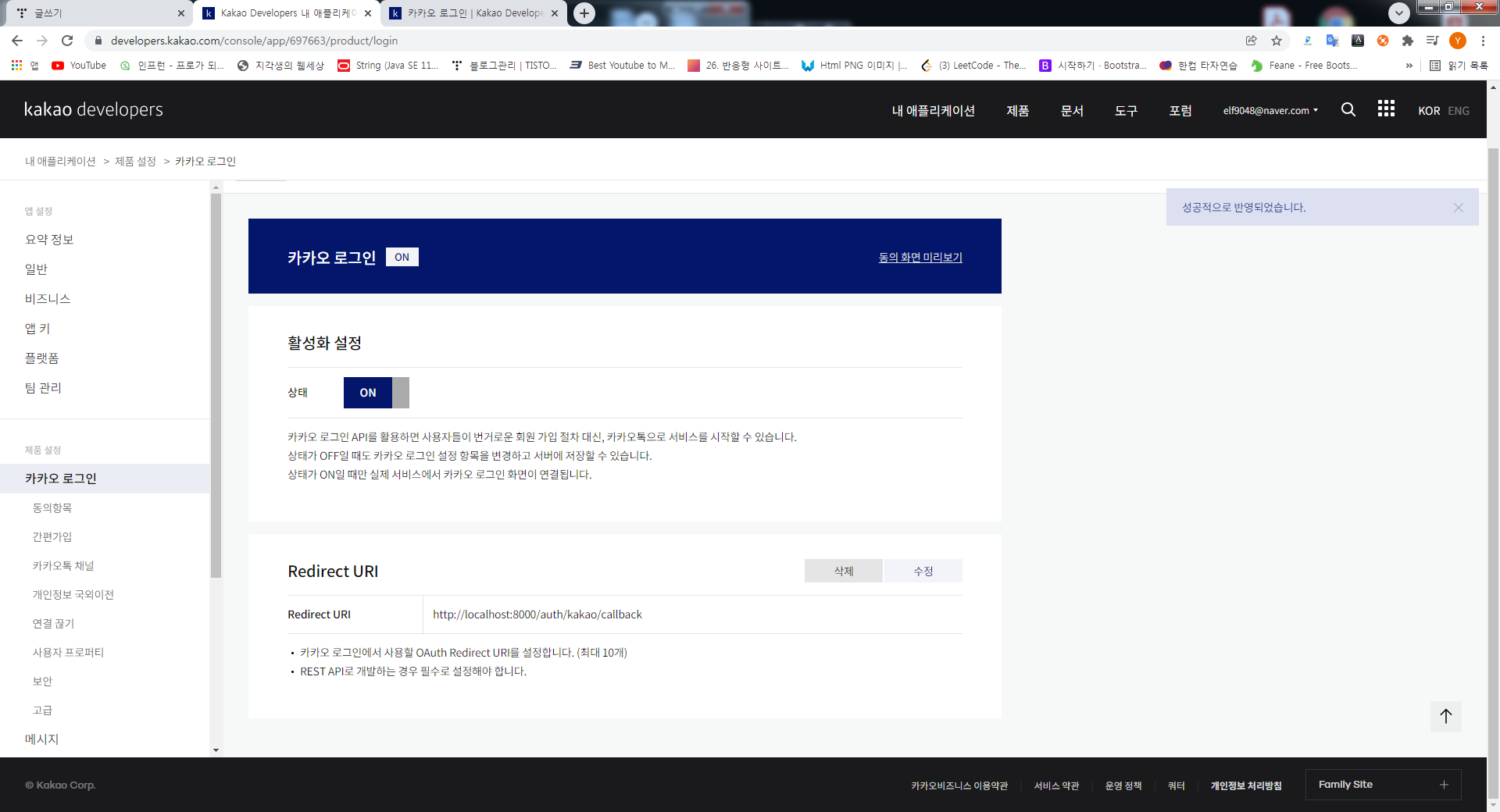
Task: Open 플랫폼 in sidebar
Action: [42, 358]
